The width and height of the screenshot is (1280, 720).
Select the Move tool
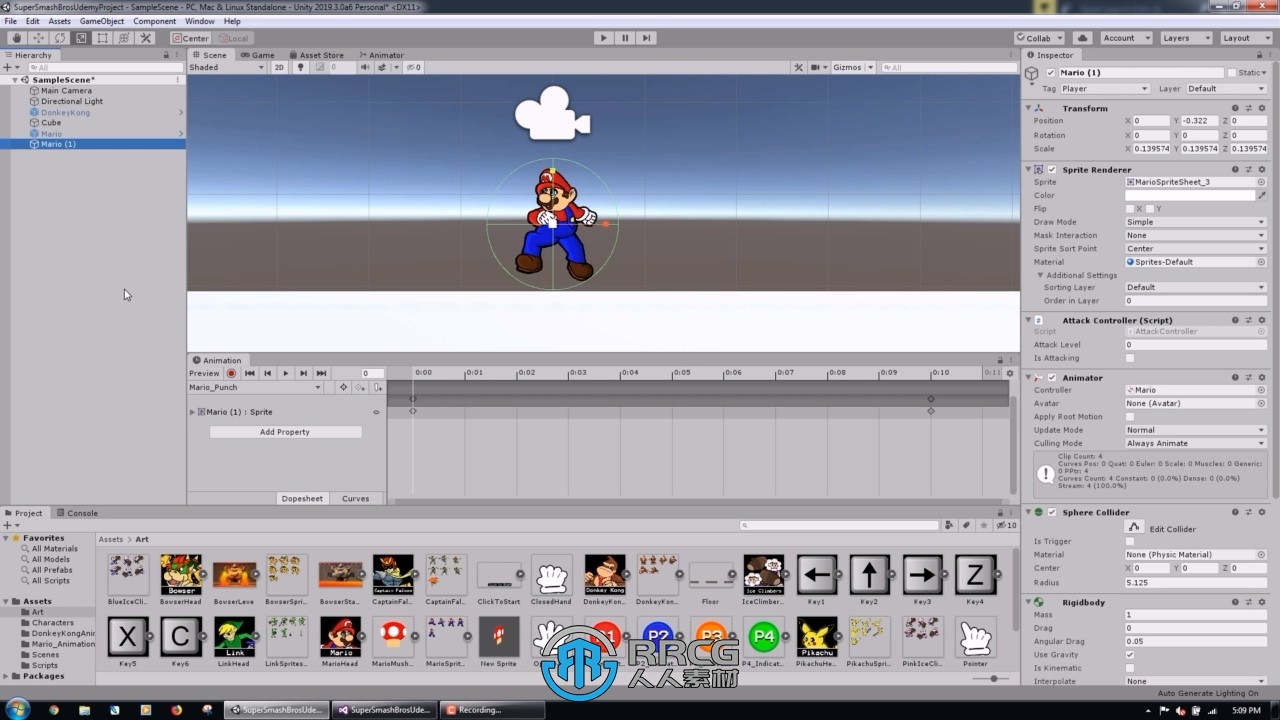coord(38,38)
